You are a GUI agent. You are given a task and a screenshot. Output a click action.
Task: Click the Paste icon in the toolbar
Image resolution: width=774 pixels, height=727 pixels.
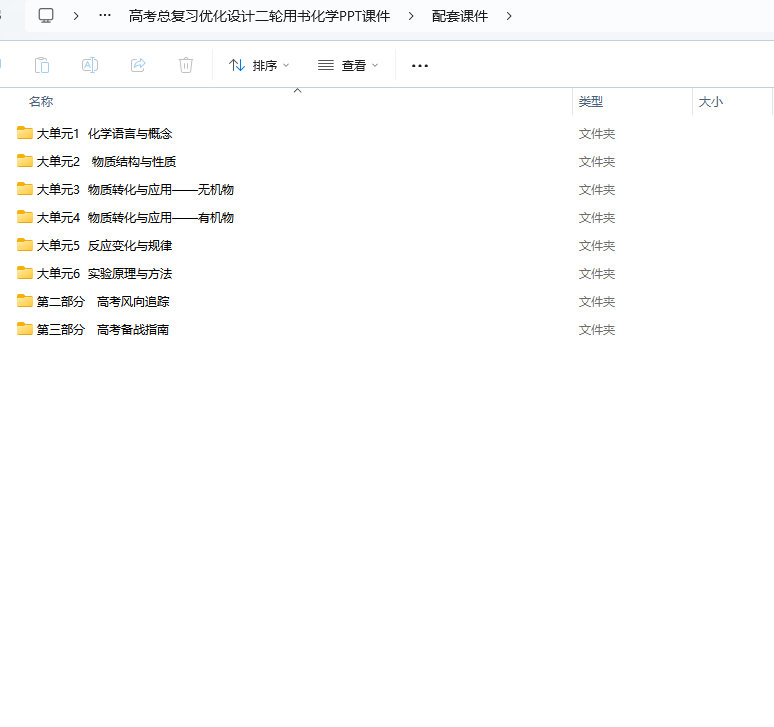[x=42, y=65]
